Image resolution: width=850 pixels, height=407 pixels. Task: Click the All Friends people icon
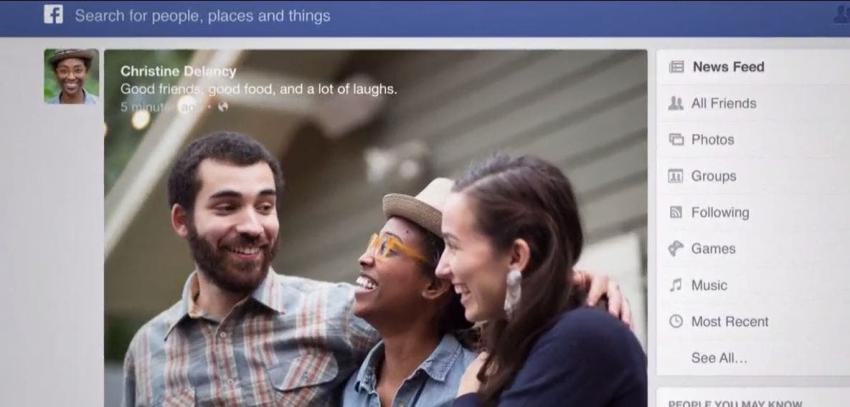pyautogui.click(x=675, y=103)
